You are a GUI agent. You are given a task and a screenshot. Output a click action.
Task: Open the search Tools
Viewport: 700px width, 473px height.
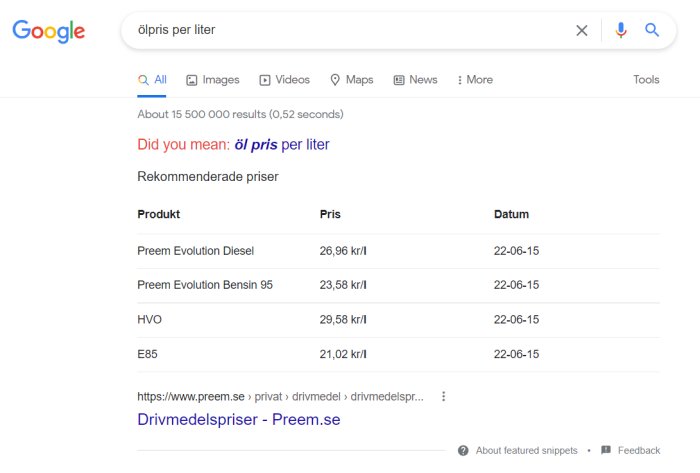point(646,79)
